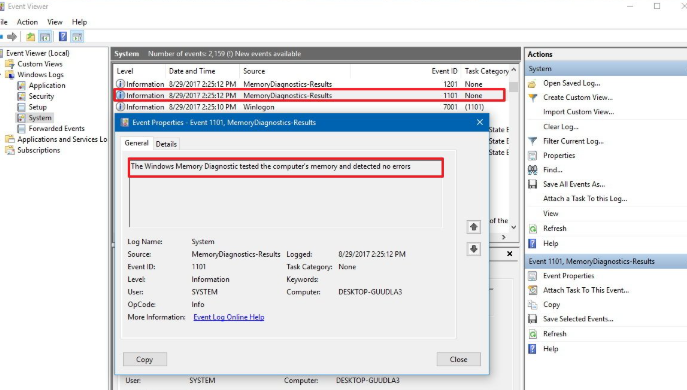Select the Winlogon event 7001 row
The image size is (687, 390).
pyautogui.click(x=311, y=107)
